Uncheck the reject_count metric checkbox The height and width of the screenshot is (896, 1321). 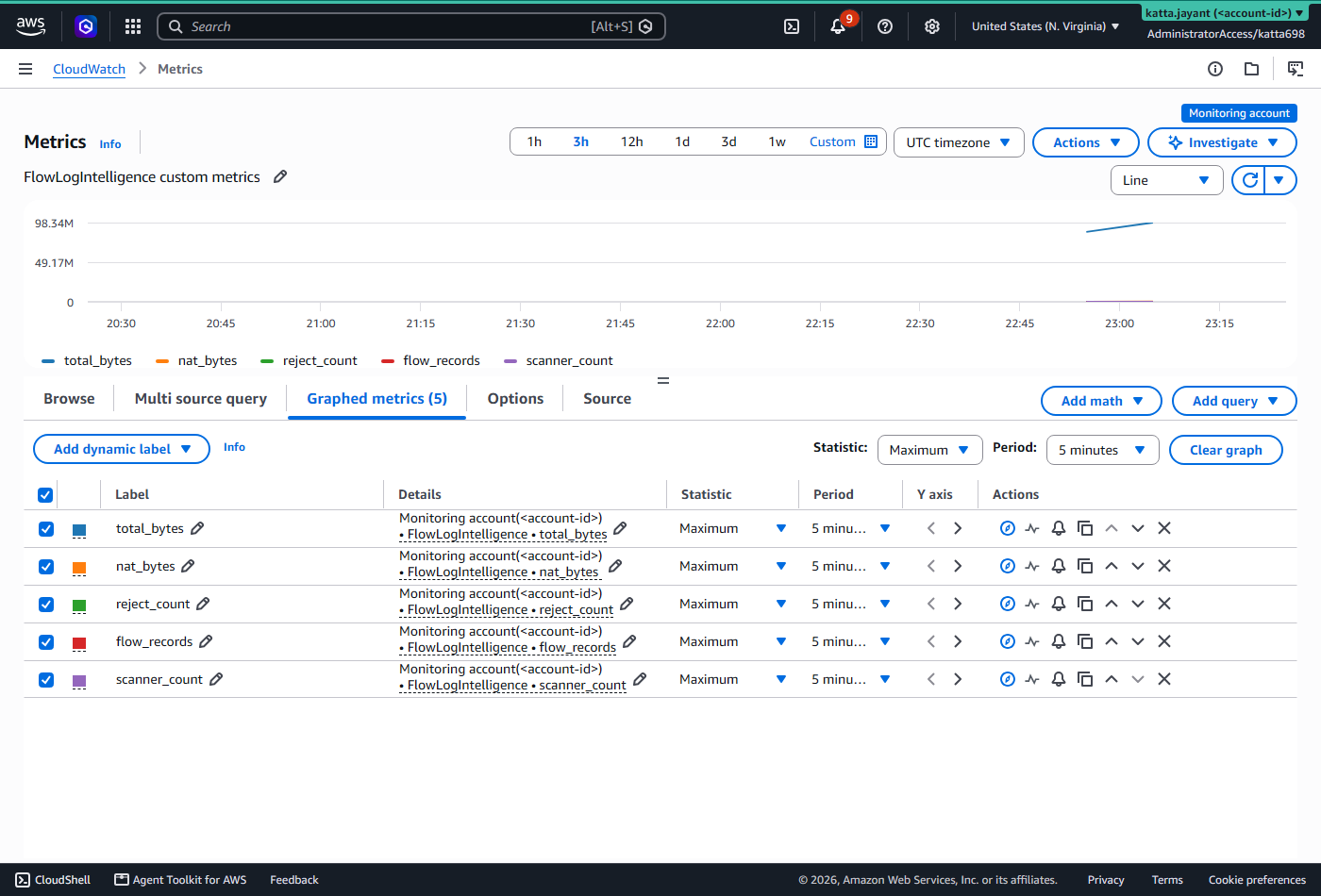tap(46, 605)
